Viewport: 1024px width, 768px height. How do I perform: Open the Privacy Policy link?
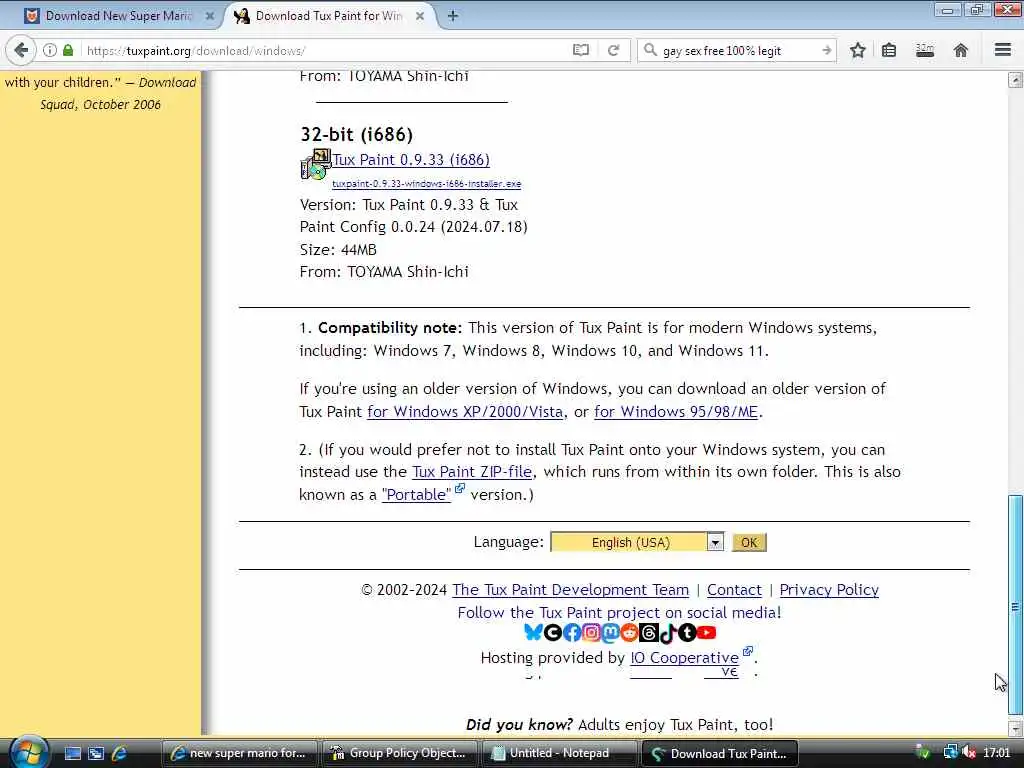click(x=829, y=590)
